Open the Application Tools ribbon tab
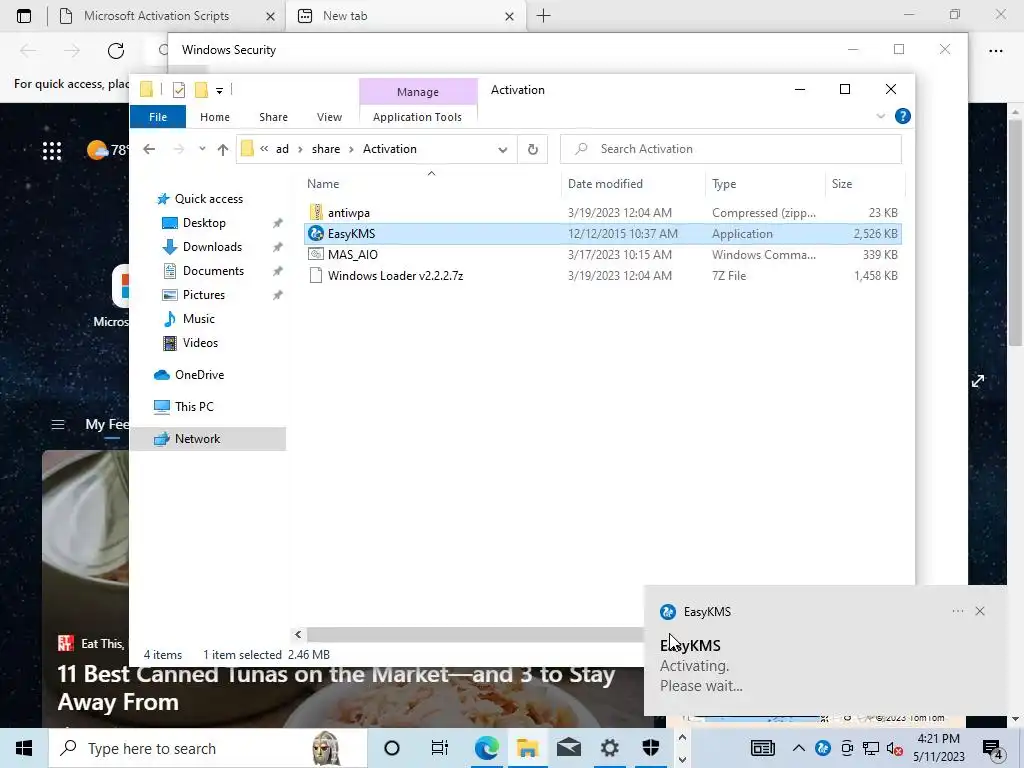 (x=417, y=117)
